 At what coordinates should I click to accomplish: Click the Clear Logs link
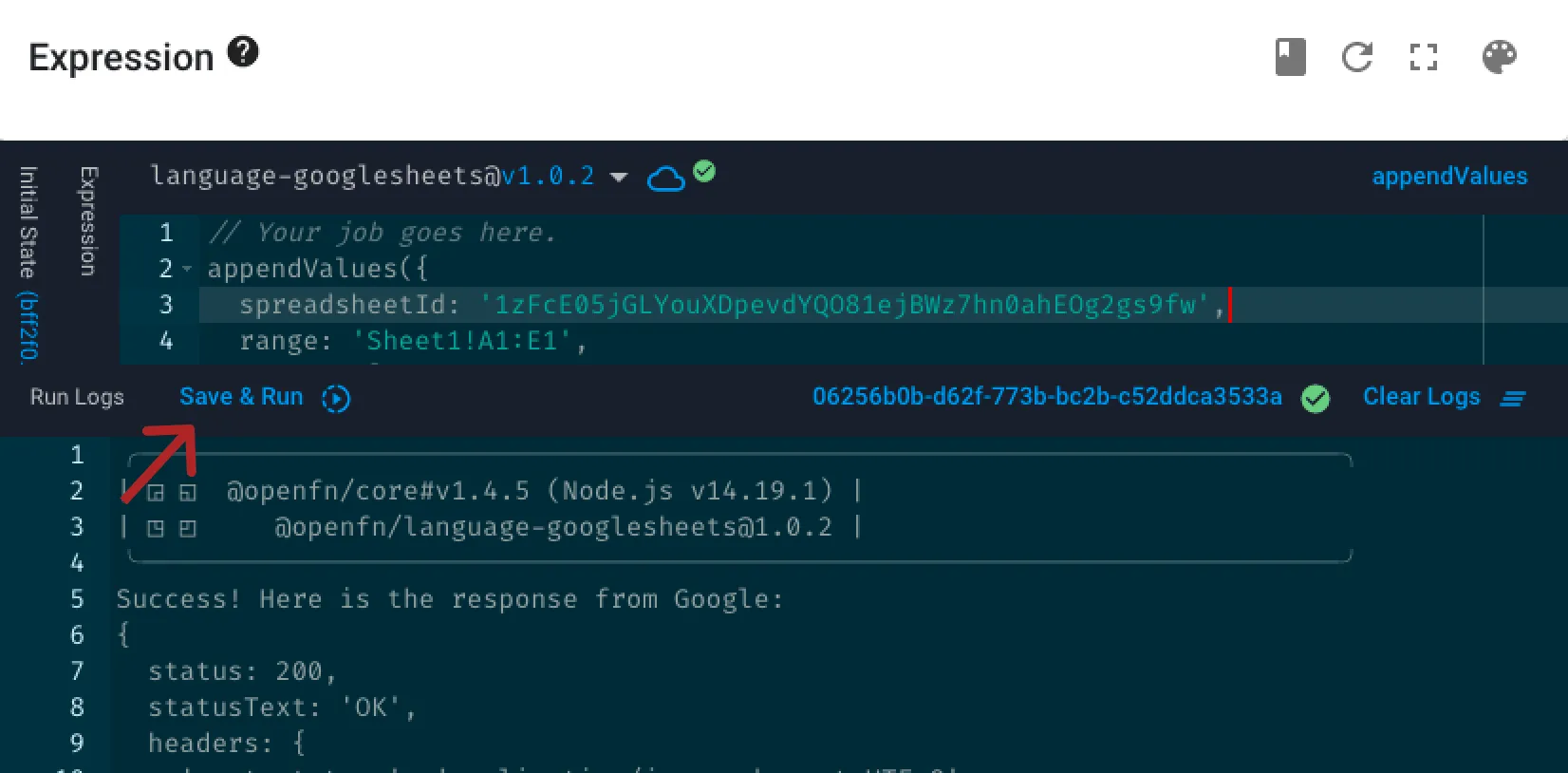[x=1421, y=397]
